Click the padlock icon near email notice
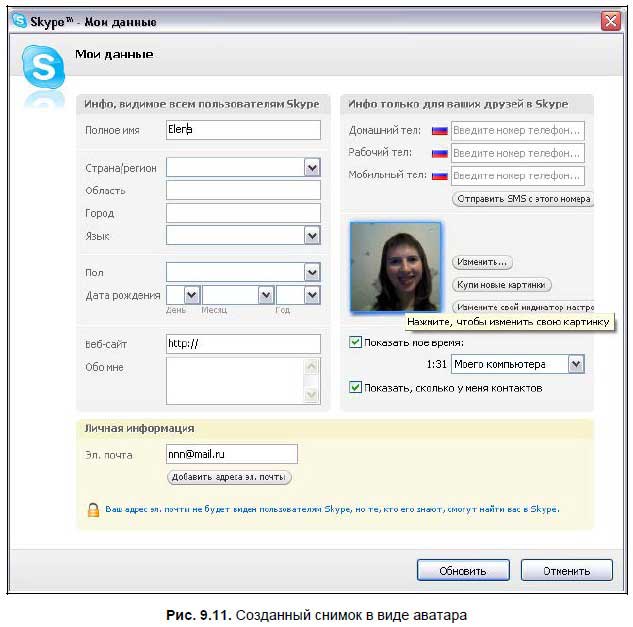The height and width of the screenshot is (627, 633). (92, 509)
